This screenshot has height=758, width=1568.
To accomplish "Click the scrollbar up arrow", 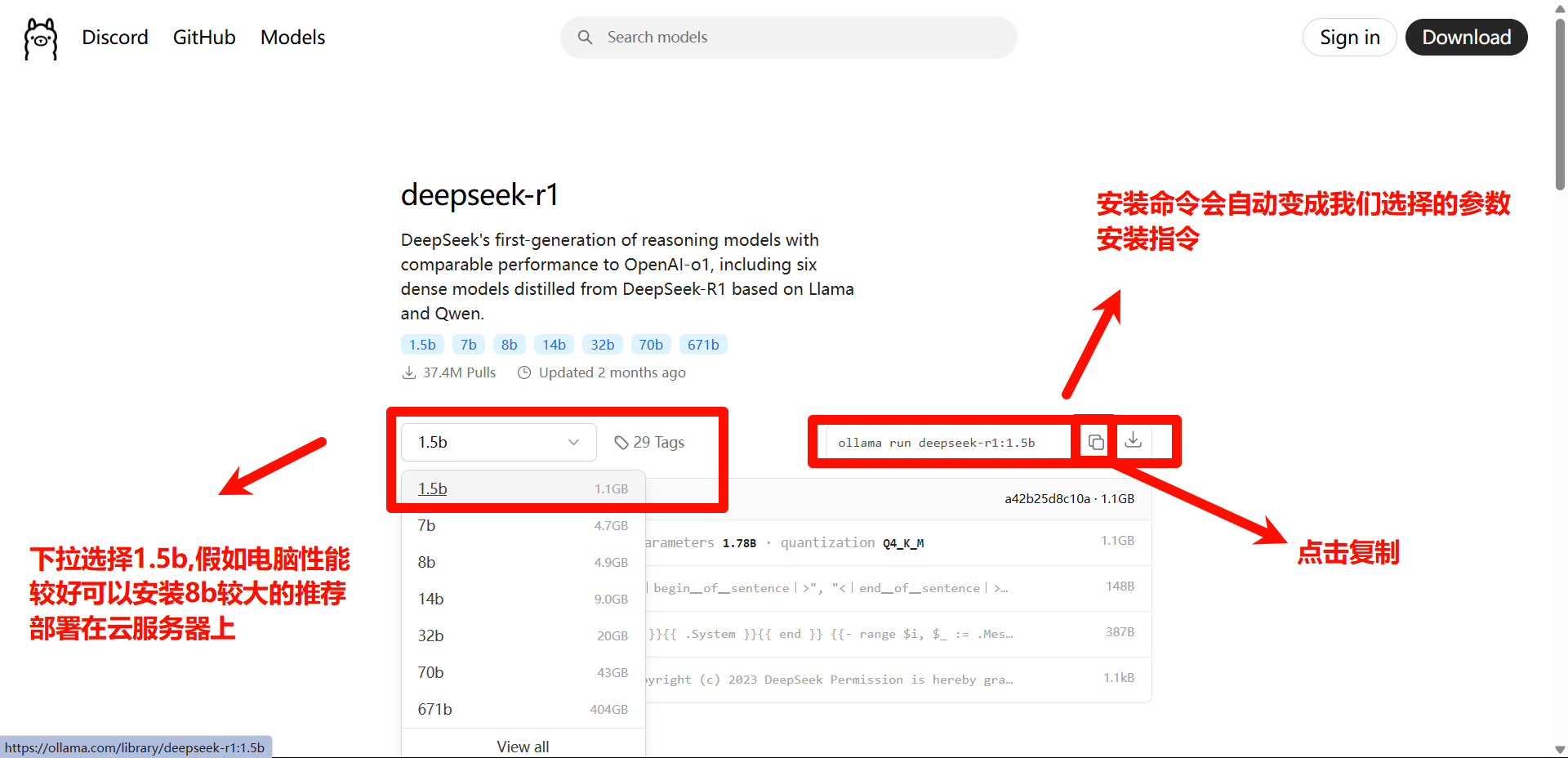I will (x=1560, y=7).
